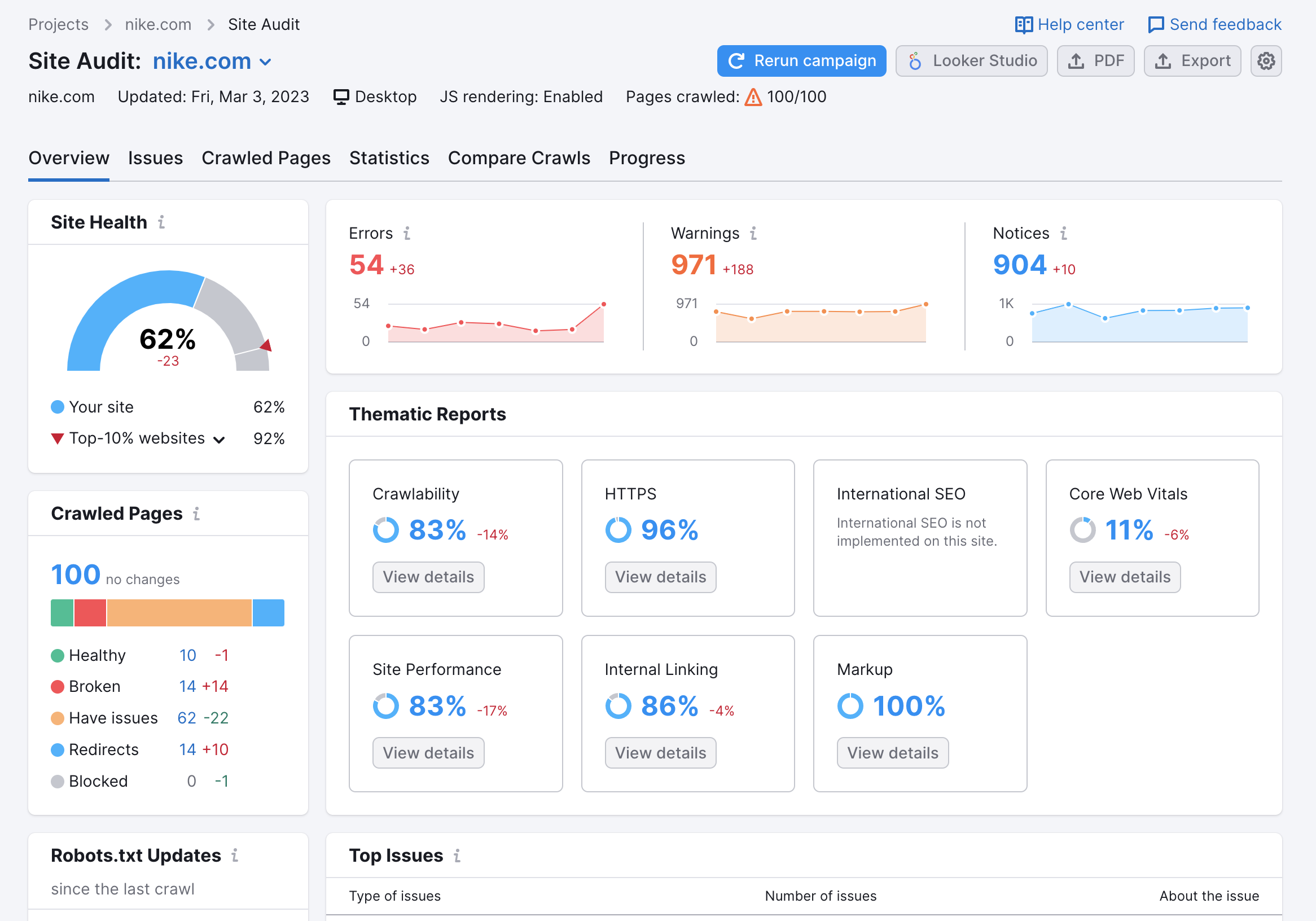Open the settings gear icon

pos(1266,61)
